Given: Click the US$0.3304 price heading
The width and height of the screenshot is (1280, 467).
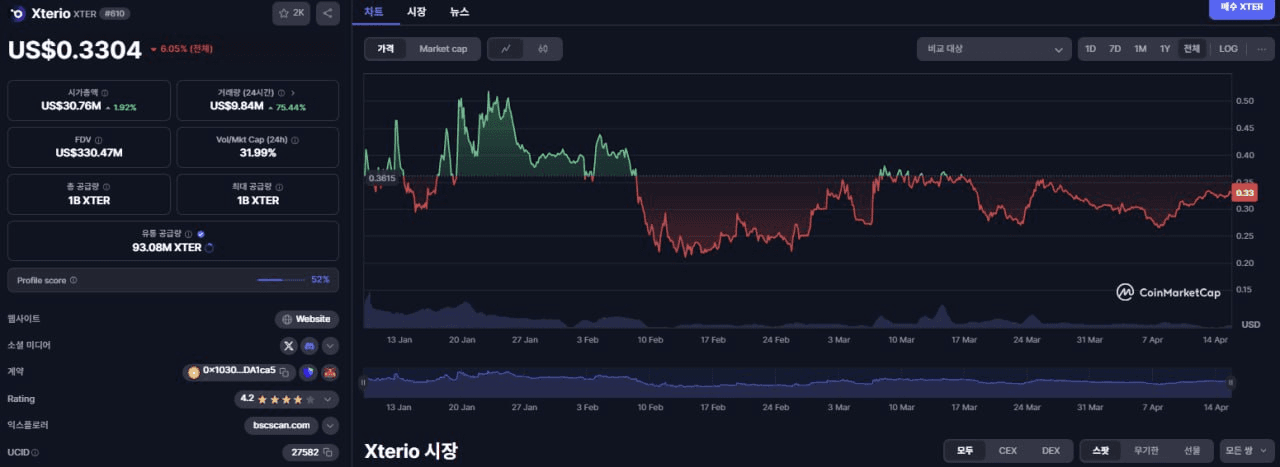Looking at the screenshot, I should tap(75, 50).
